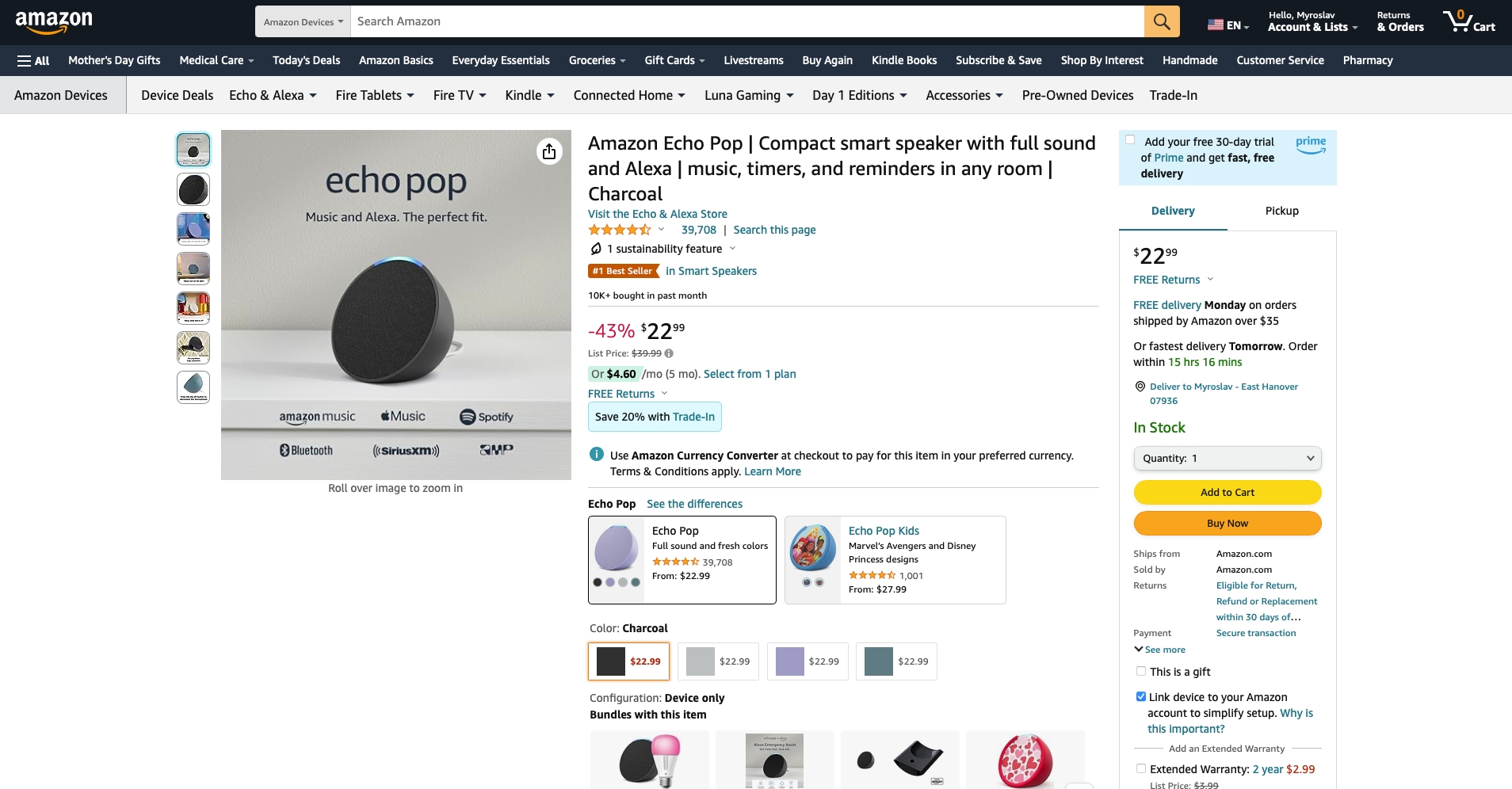This screenshot has width=1512, height=789.
Task: Select the lavender color swatch
Action: click(807, 661)
